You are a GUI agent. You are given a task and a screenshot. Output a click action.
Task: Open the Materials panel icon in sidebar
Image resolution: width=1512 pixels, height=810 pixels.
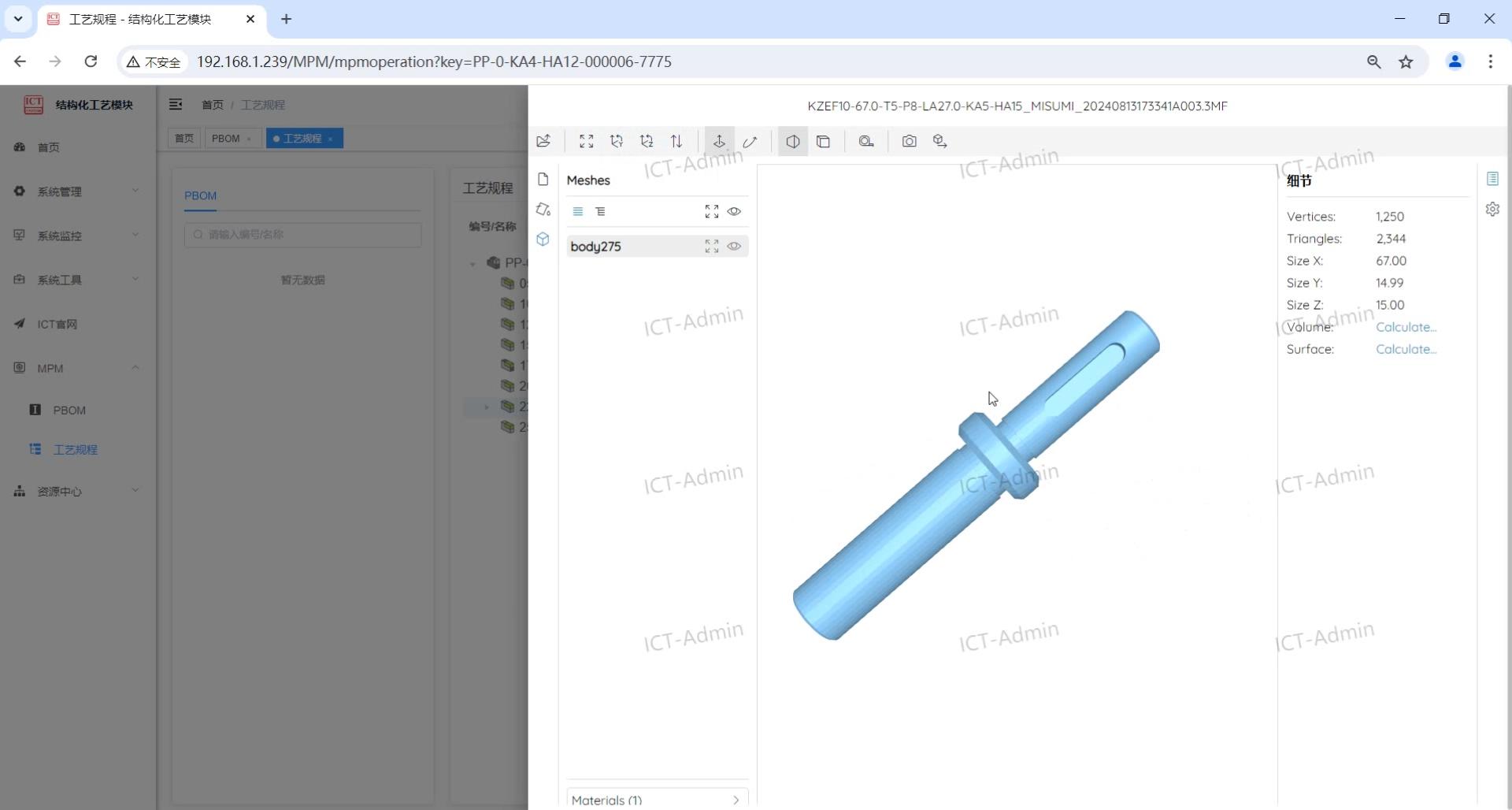543,210
